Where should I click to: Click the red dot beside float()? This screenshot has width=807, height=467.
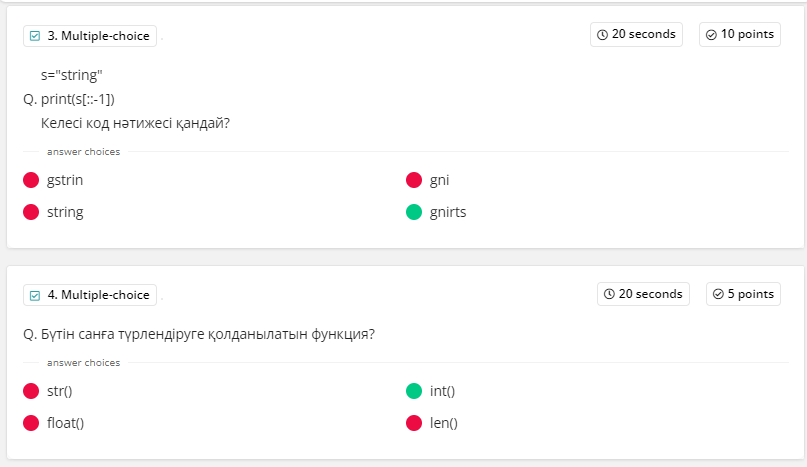click(31, 423)
